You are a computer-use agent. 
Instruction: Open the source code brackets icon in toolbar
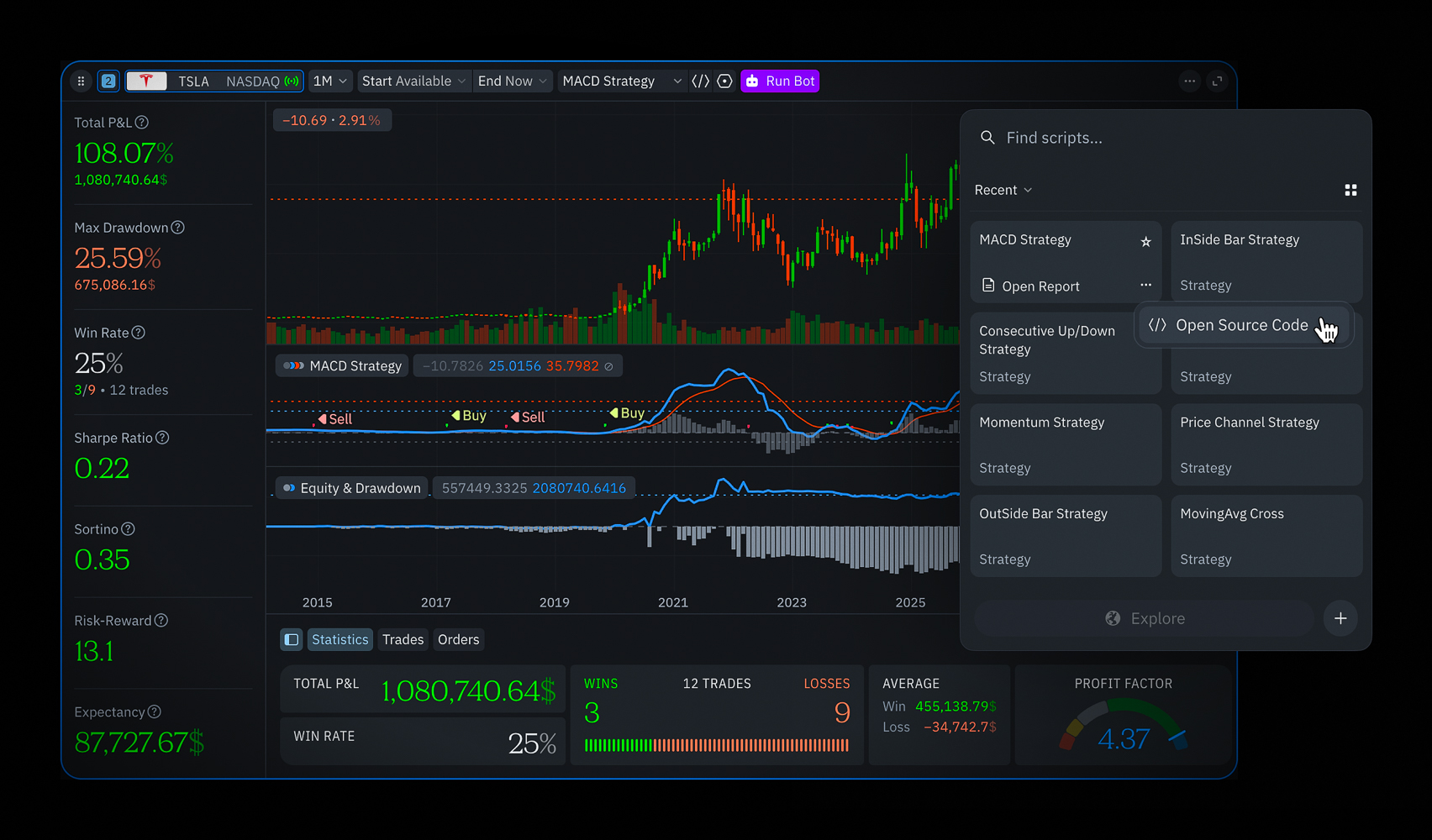click(700, 81)
